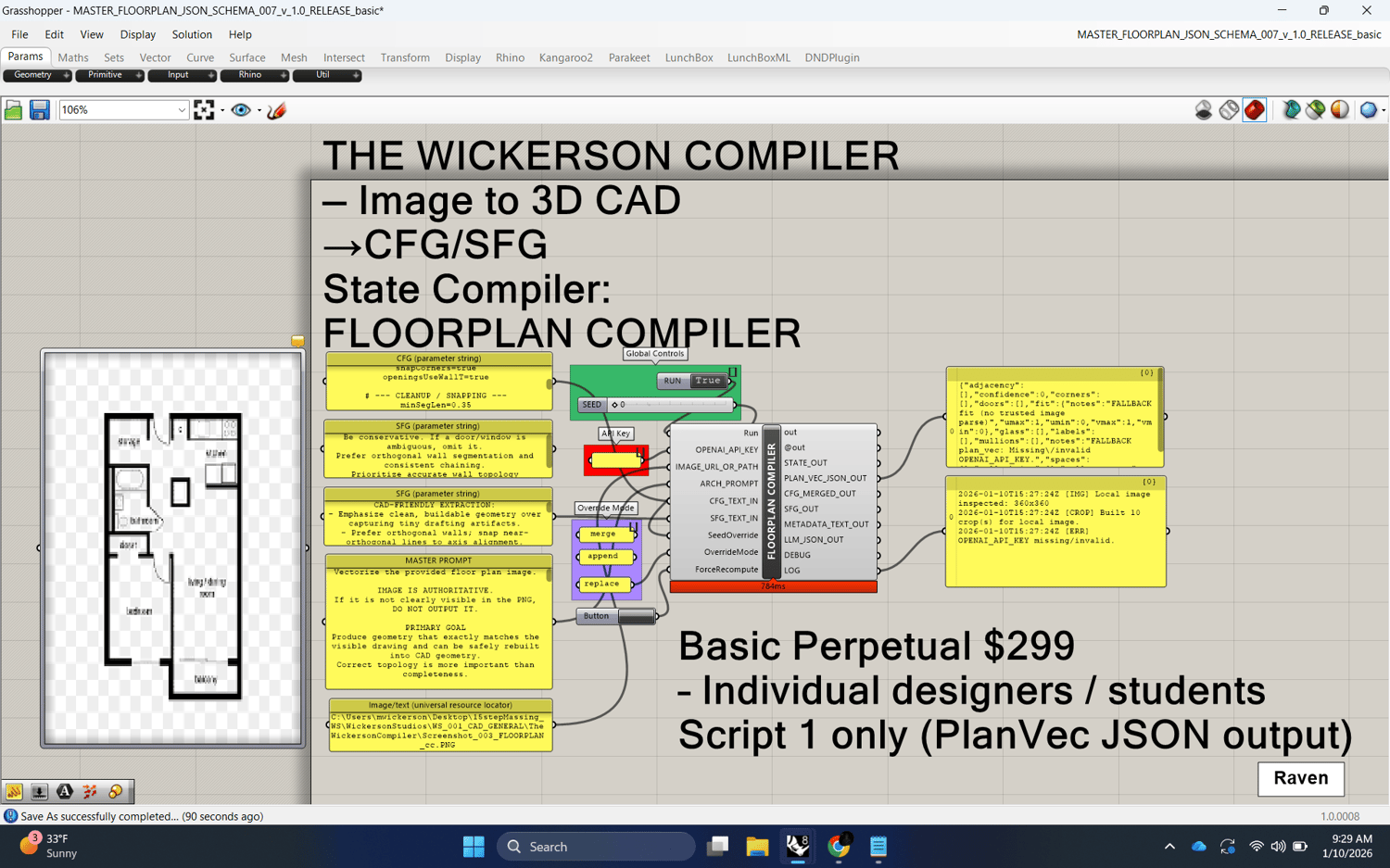Click the Image/text file path panel
This screenshot has height=868, width=1390.
coord(441,725)
